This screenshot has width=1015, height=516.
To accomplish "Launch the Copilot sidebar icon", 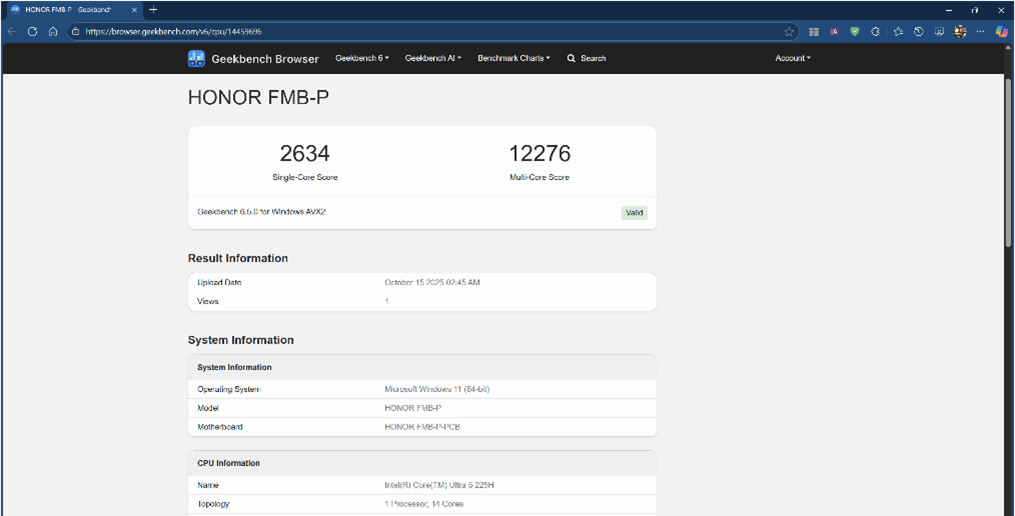I will click(1002, 31).
